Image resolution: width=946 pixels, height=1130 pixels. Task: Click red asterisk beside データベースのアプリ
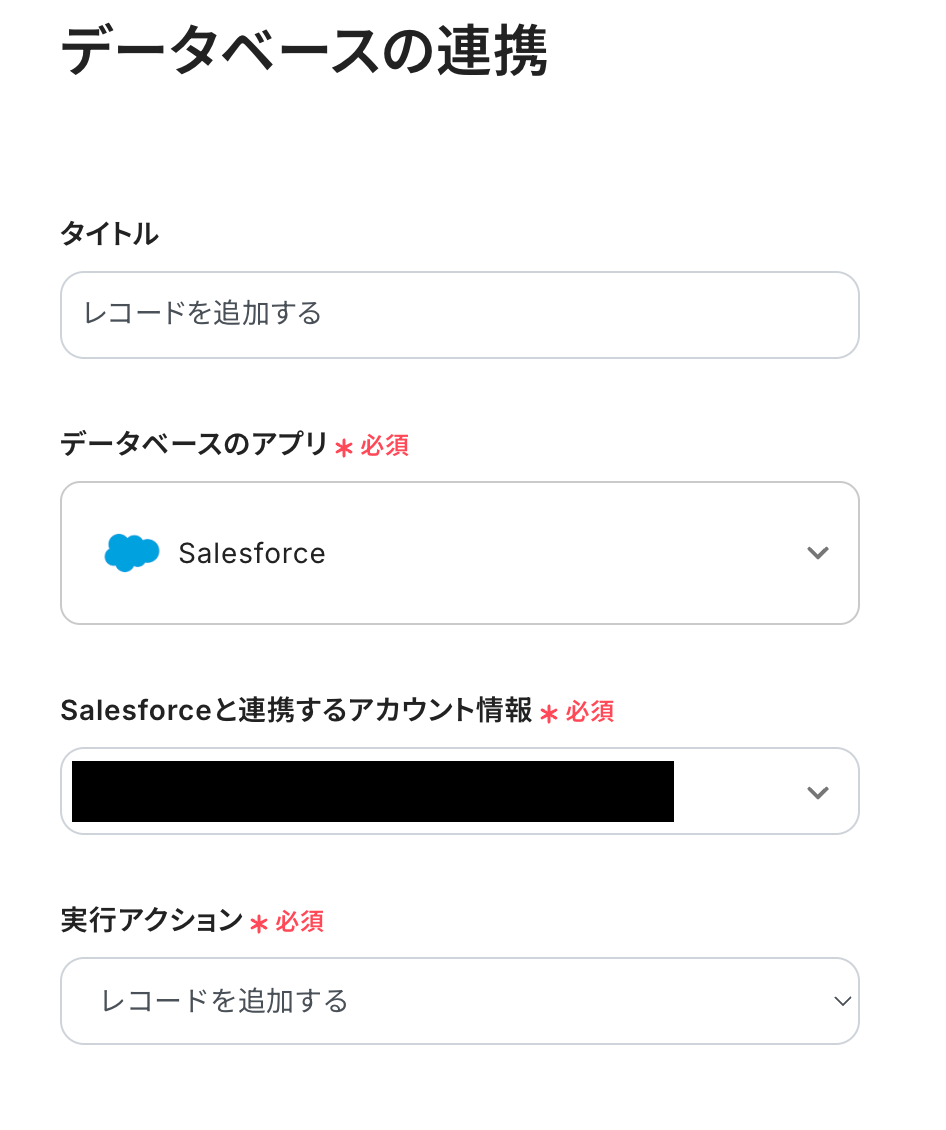point(344,448)
